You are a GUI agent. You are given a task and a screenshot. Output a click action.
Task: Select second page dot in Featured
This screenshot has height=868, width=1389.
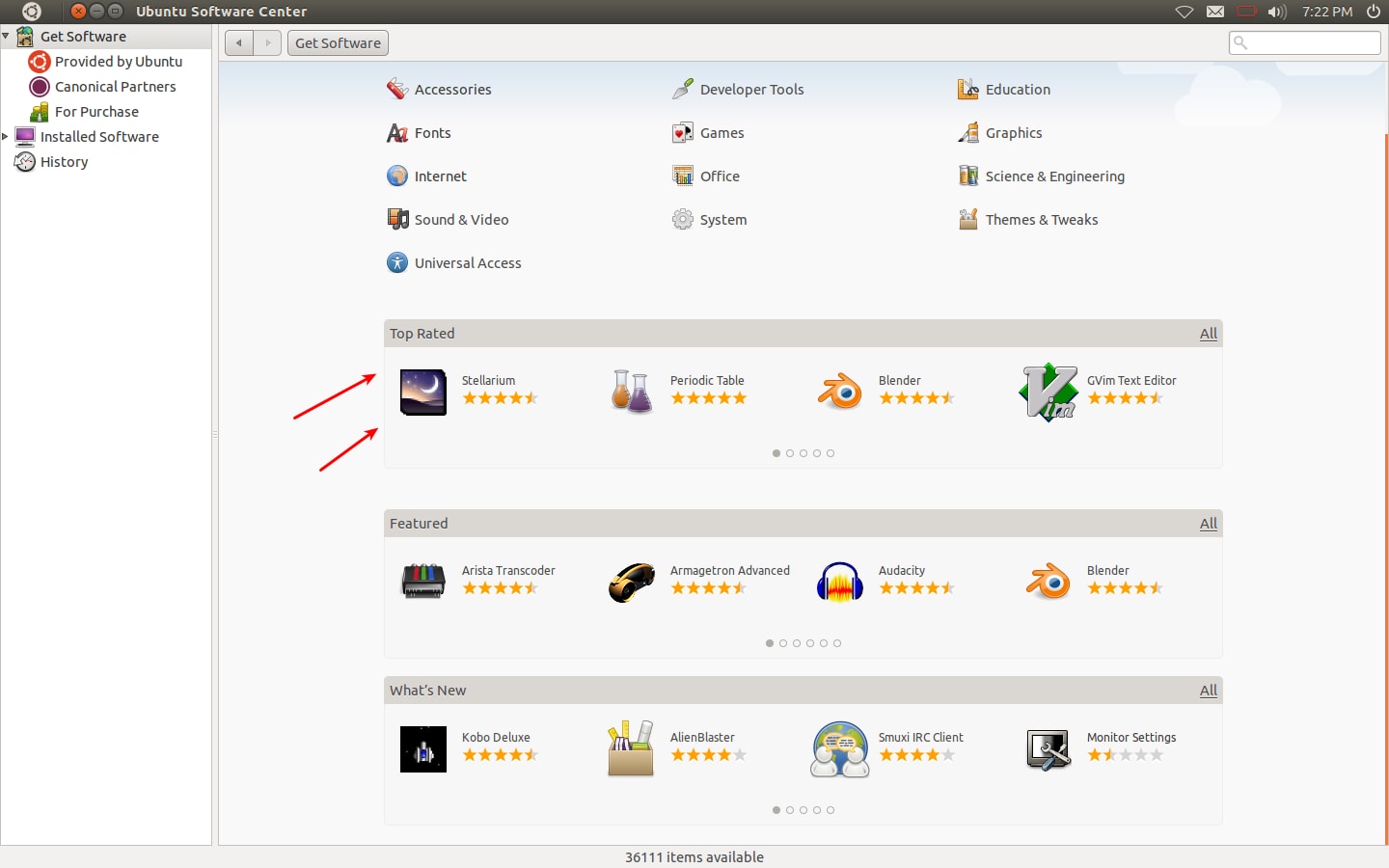(783, 643)
